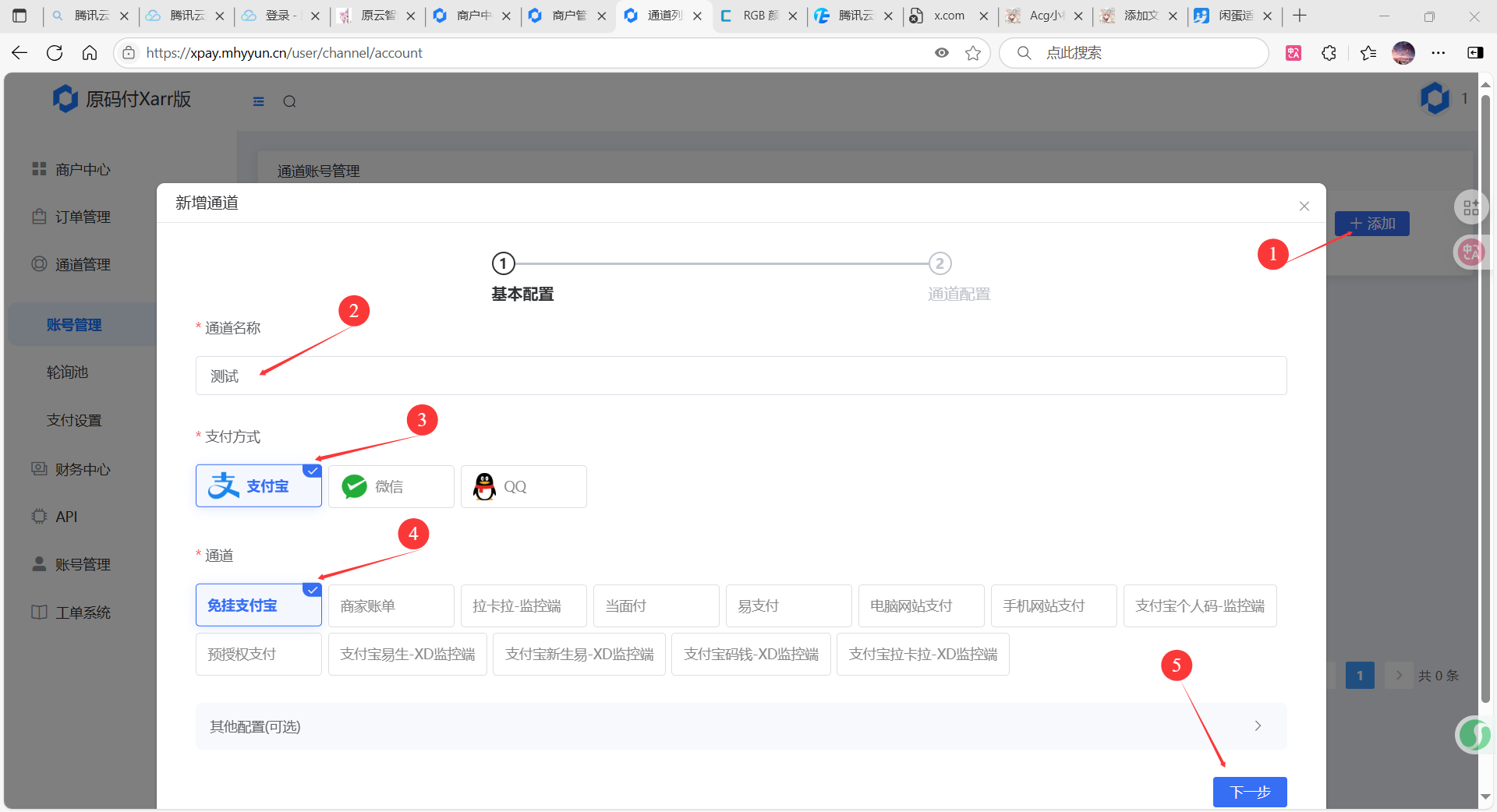The width and height of the screenshot is (1497, 812).
Task: Switch to the RGB颜 browser tab
Action: 755,15
